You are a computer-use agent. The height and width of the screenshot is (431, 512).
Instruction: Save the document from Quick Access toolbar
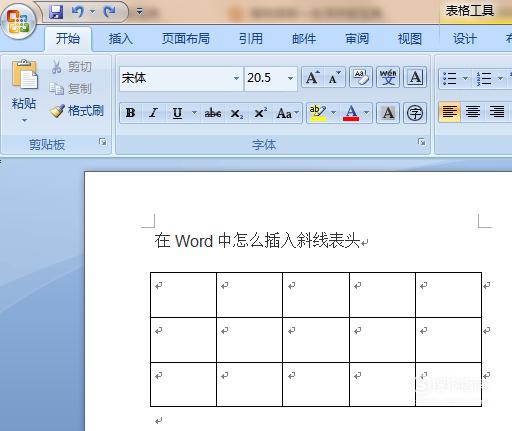[56, 12]
